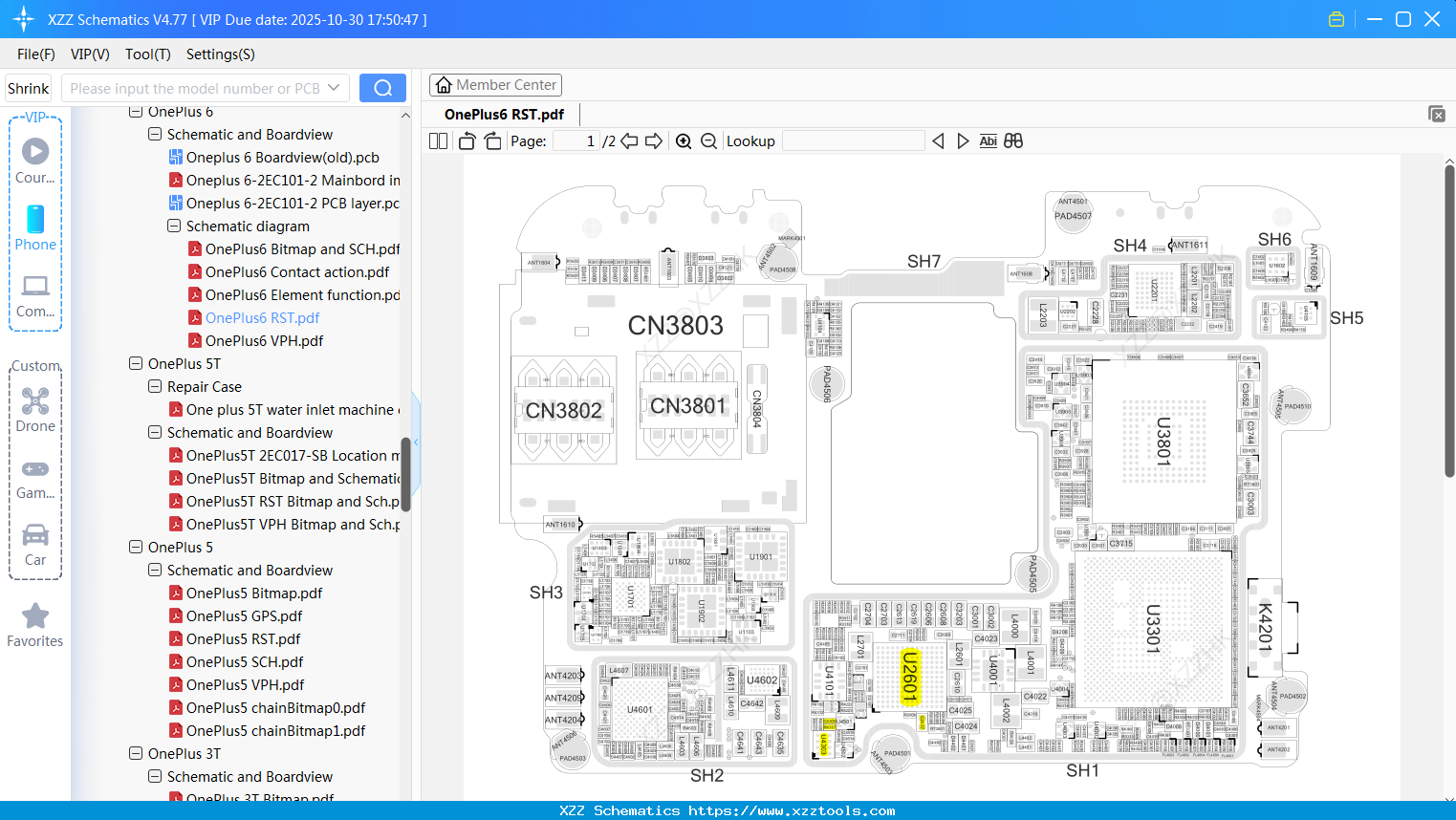Screen dimensions: 1456x820
Task: Toggle whole-word match Abi icon
Action: point(988,141)
